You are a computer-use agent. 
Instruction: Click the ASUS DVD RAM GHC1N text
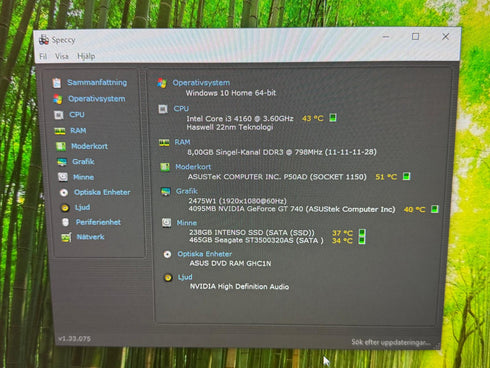coord(230,263)
